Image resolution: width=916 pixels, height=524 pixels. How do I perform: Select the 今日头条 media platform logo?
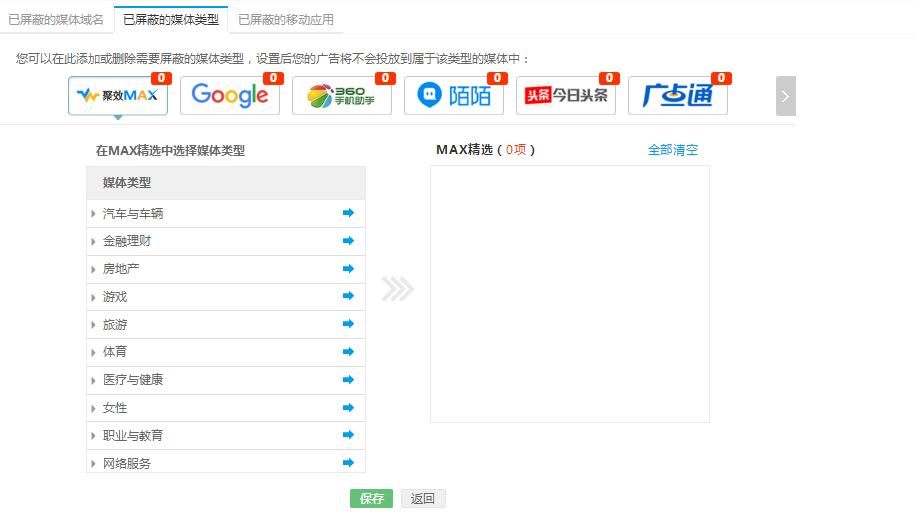[566, 96]
